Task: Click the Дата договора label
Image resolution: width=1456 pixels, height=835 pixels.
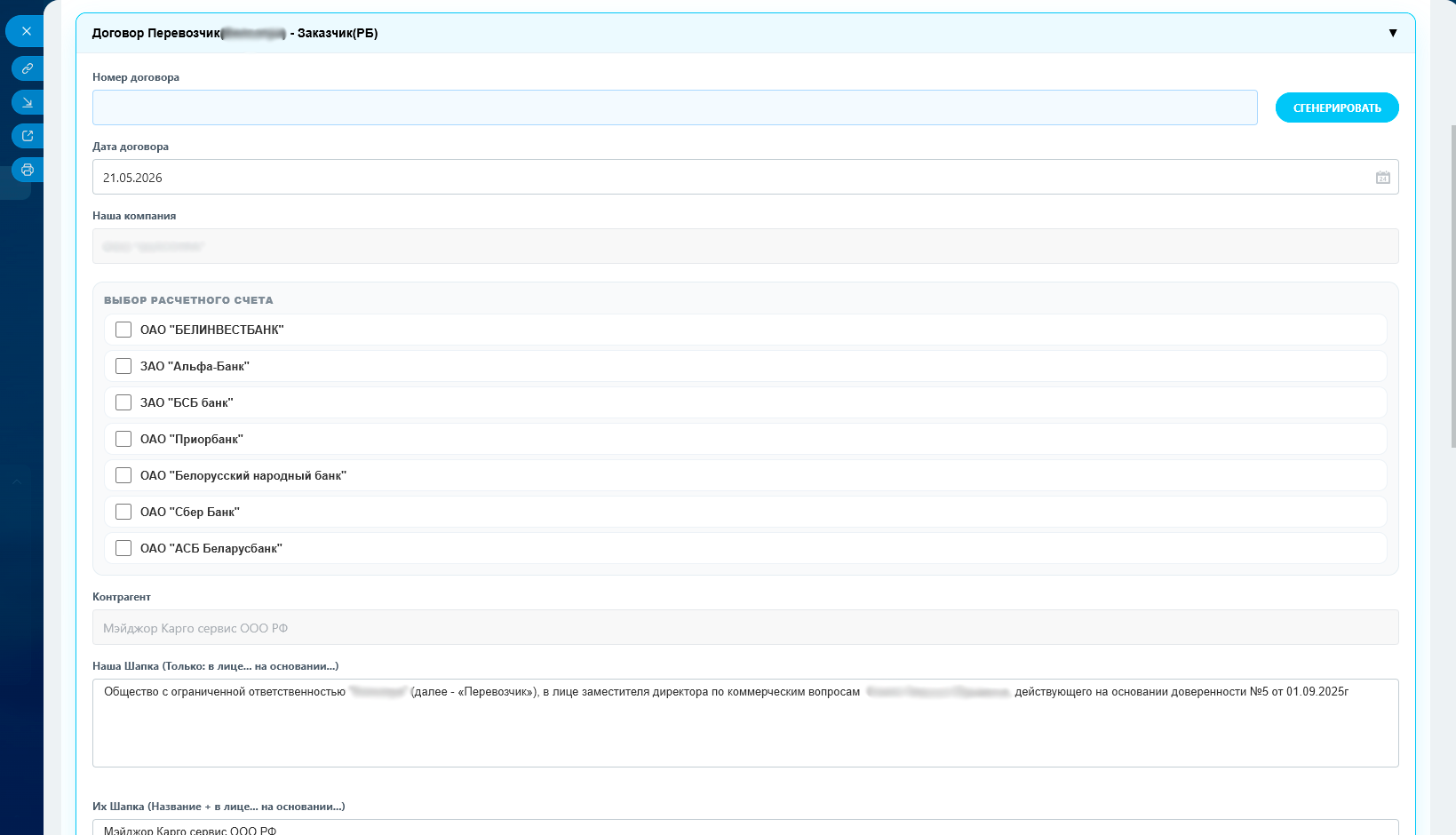Action: pyautogui.click(x=131, y=147)
